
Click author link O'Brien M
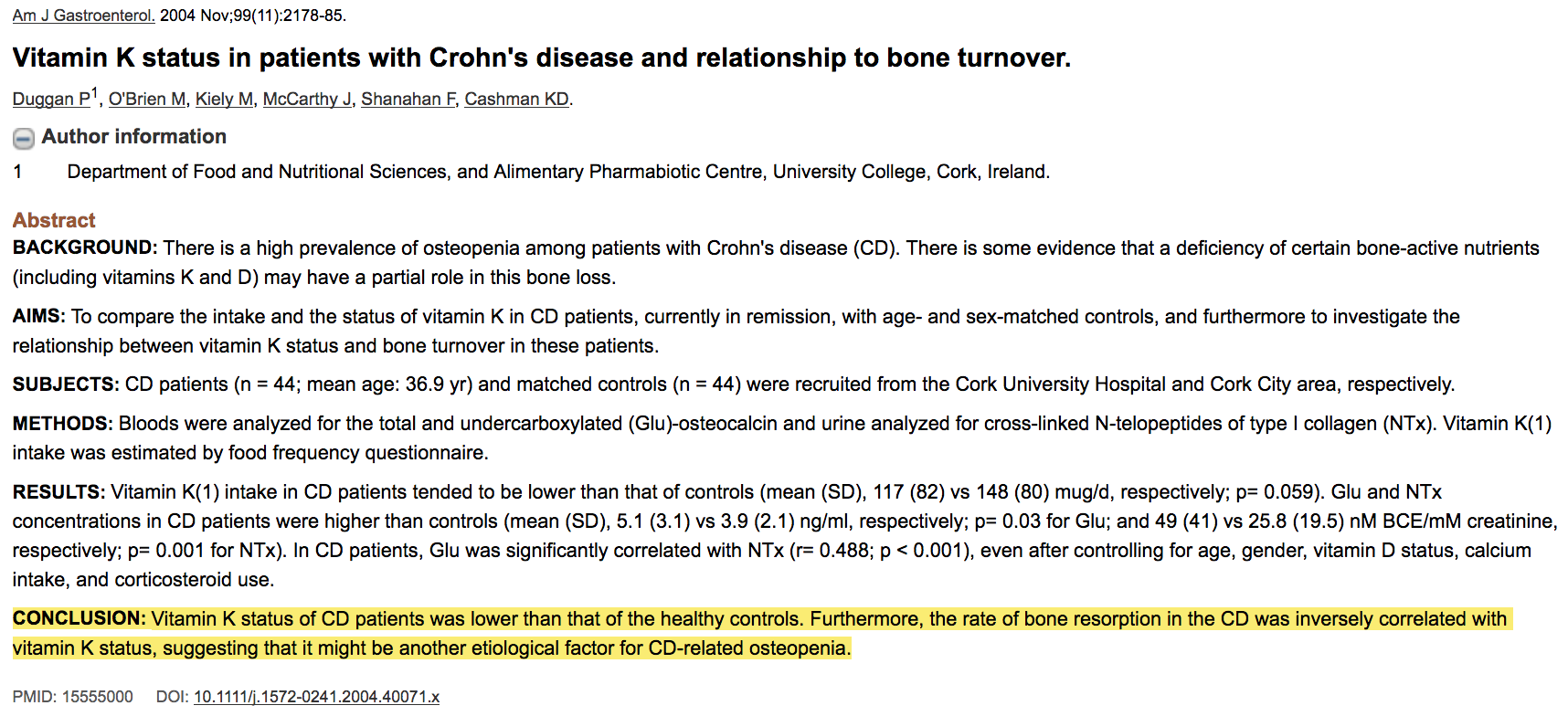[147, 100]
